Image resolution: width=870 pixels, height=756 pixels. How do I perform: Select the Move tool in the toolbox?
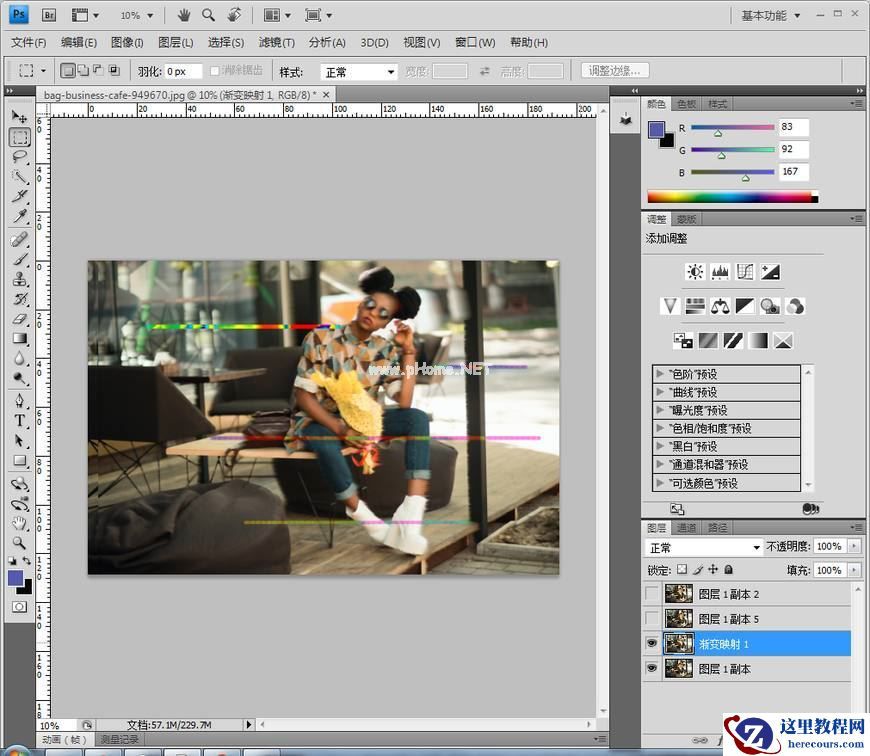coord(19,117)
